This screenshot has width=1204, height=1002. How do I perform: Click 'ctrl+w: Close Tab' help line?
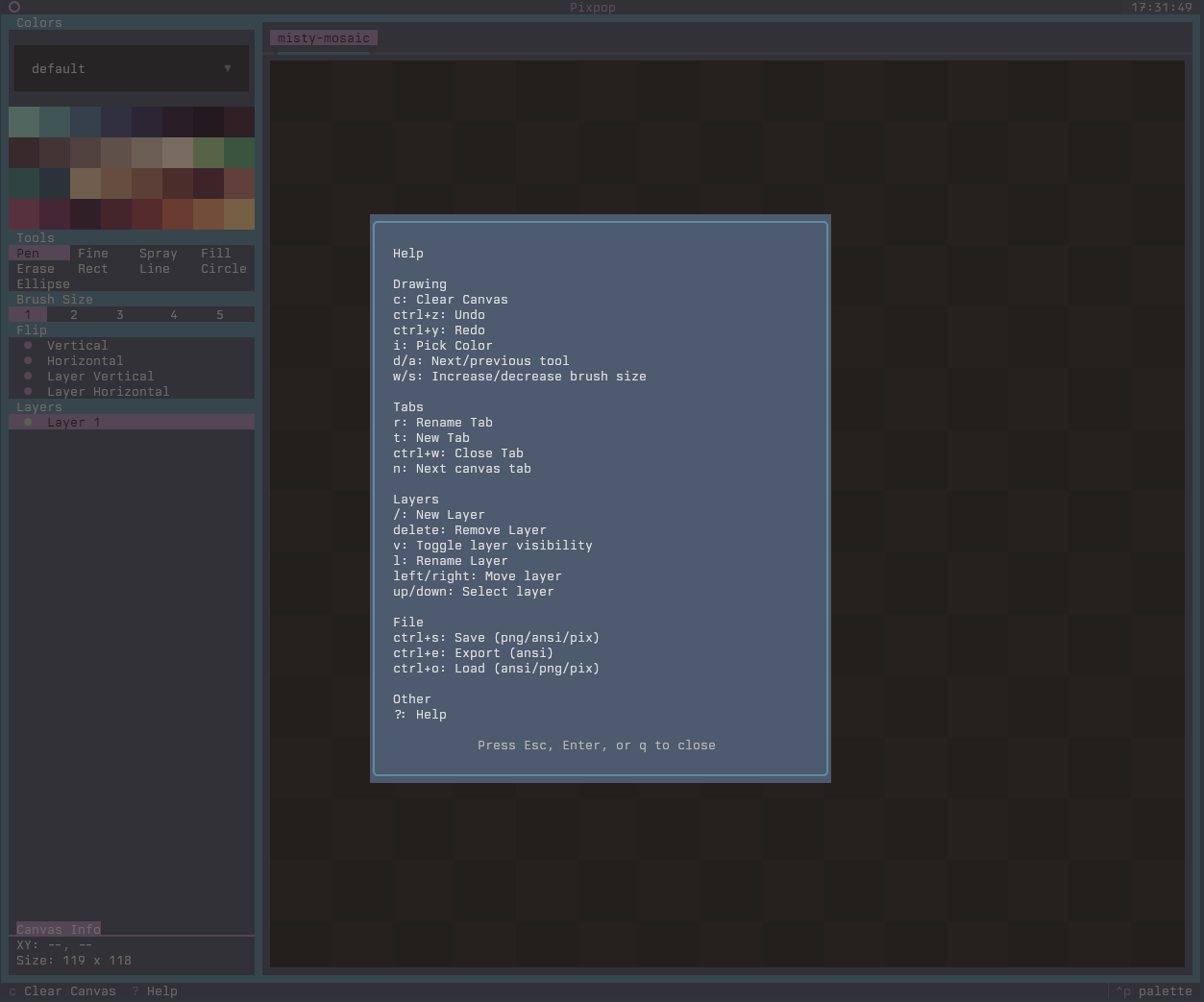click(458, 453)
